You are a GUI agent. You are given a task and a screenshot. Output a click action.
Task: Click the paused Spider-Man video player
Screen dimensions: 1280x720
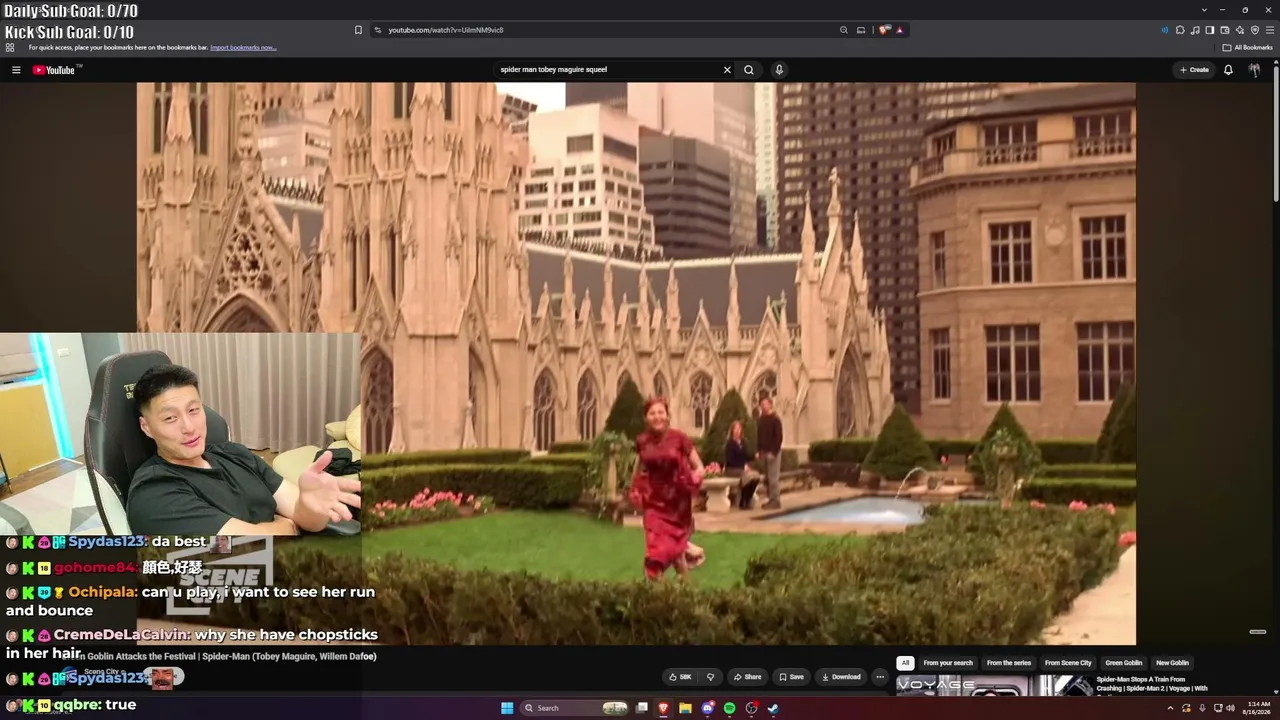[x=636, y=363]
